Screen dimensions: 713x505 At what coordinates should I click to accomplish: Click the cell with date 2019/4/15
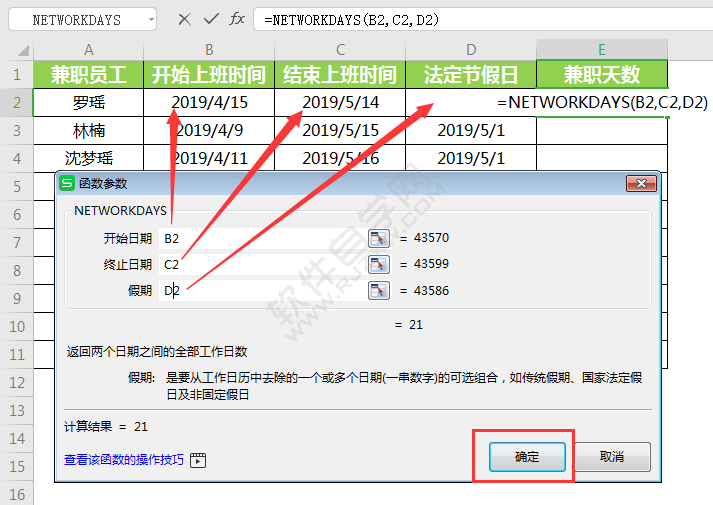pos(209,102)
